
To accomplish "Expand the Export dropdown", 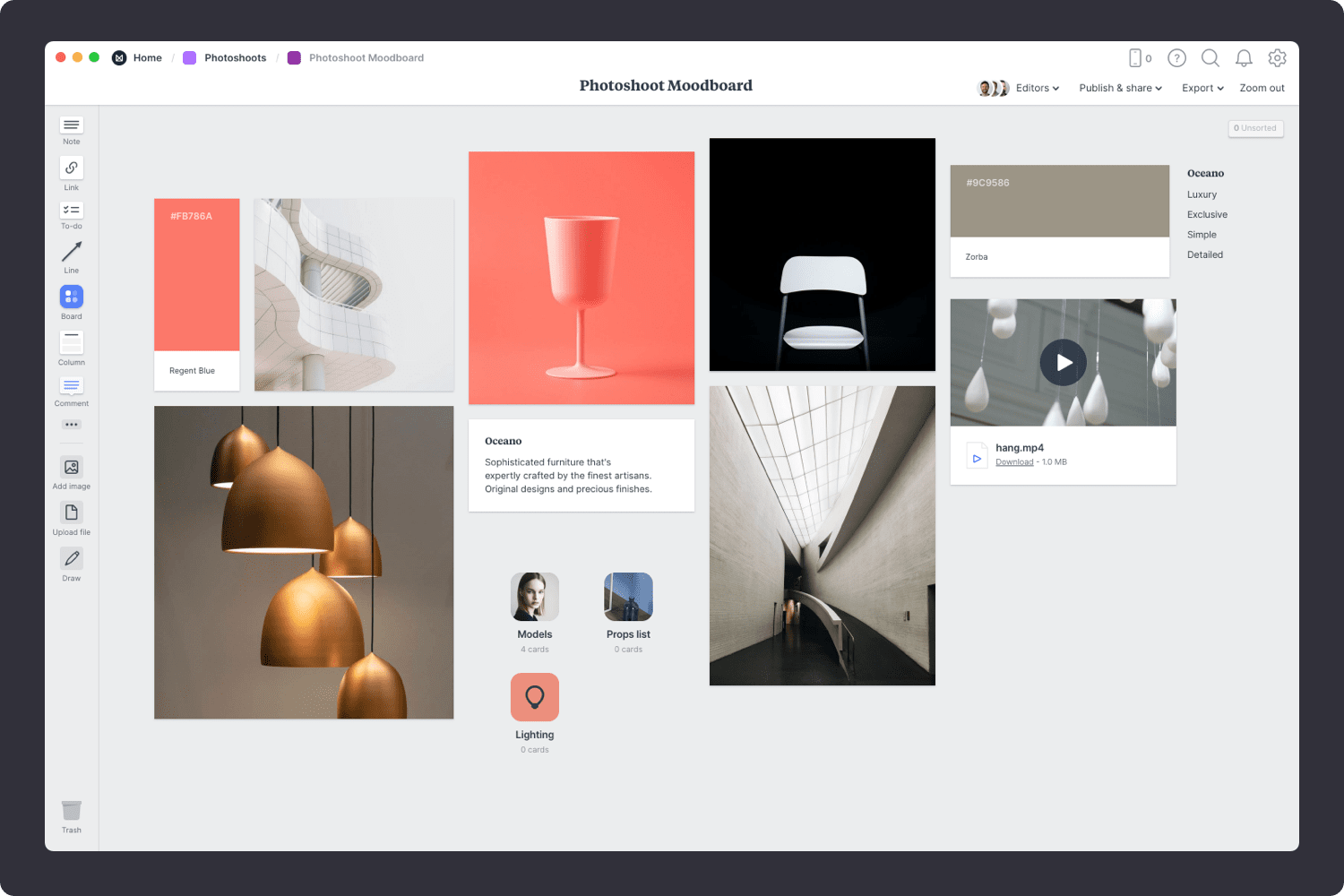I will coord(1202,88).
